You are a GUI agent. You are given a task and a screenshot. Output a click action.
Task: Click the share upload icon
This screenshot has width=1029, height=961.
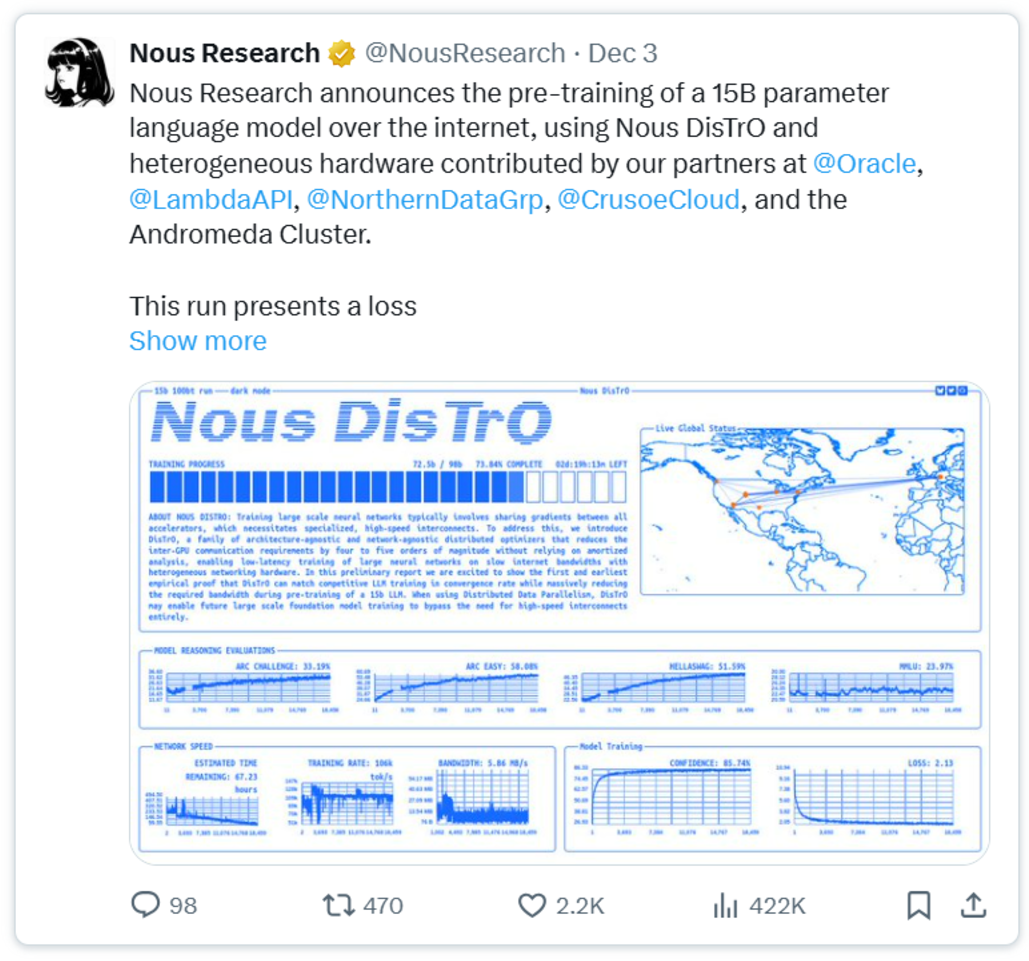973,905
